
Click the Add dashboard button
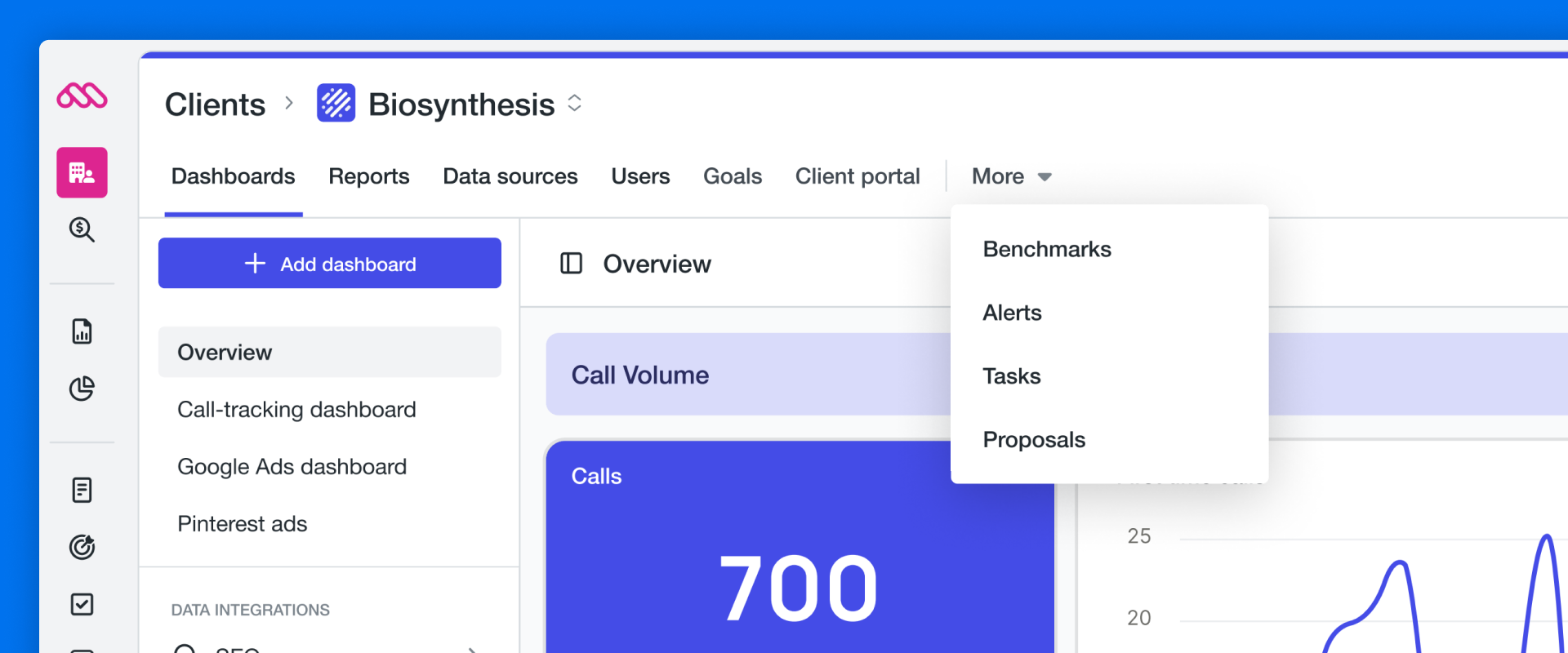point(329,263)
